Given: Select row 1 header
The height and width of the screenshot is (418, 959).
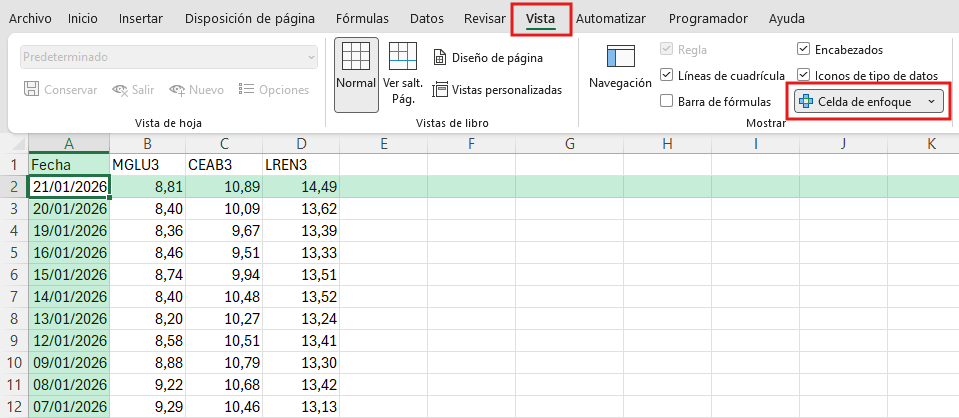Looking at the screenshot, I should point(14,165).
